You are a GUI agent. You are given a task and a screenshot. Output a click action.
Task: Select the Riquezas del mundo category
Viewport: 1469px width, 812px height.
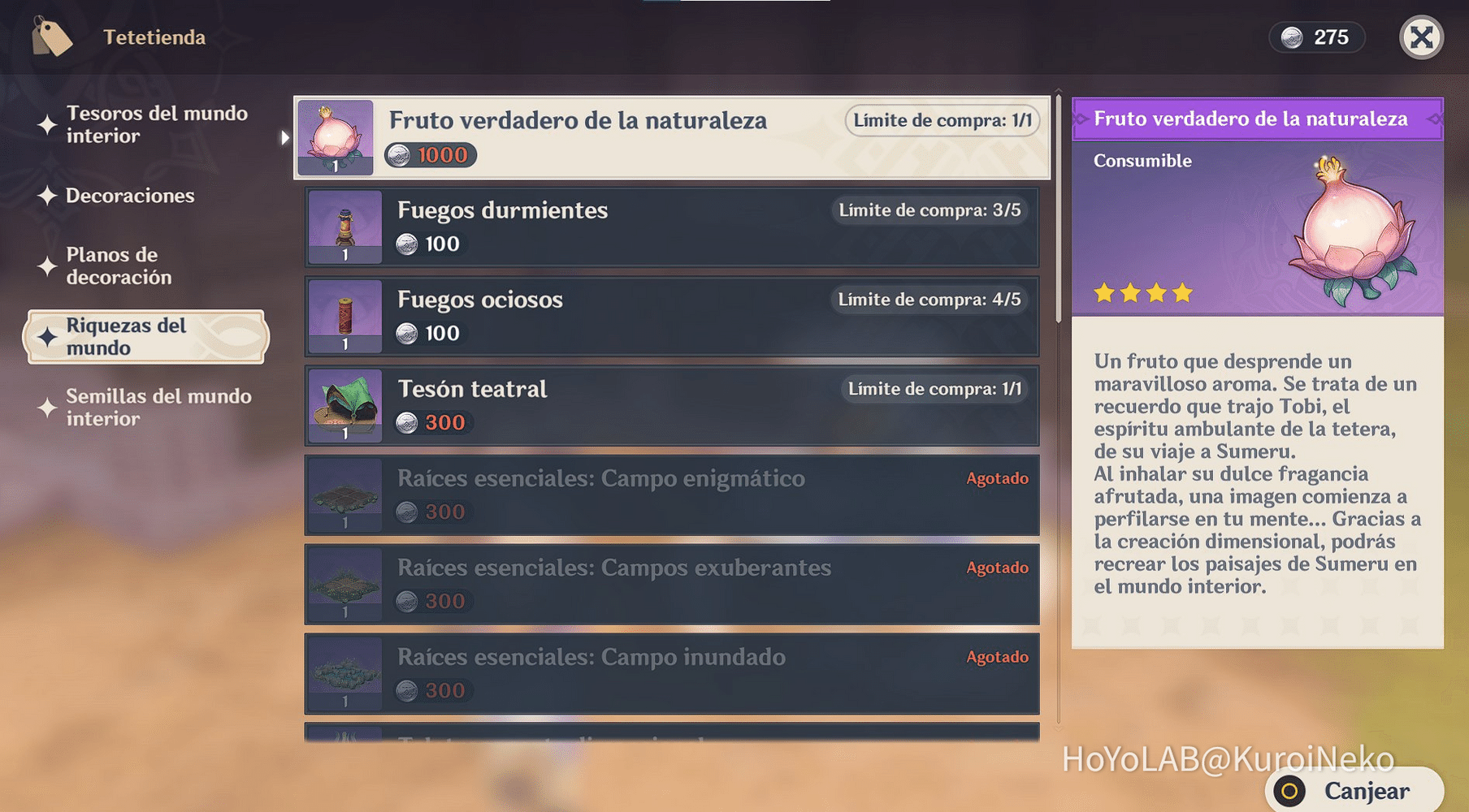pyautogui.click(x=145, y=336)
